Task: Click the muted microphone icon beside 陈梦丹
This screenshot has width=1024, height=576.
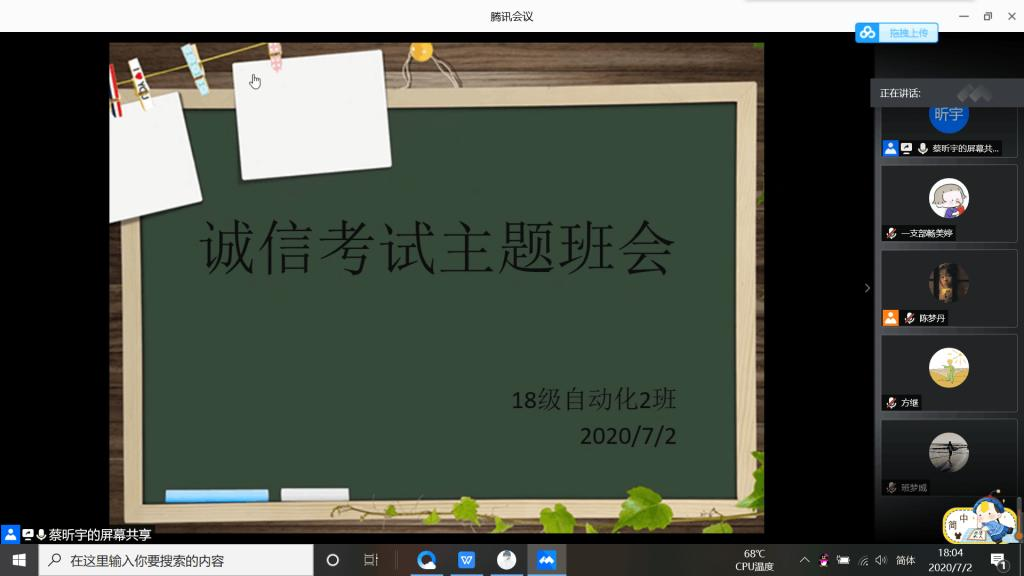Action: (909, 318)
